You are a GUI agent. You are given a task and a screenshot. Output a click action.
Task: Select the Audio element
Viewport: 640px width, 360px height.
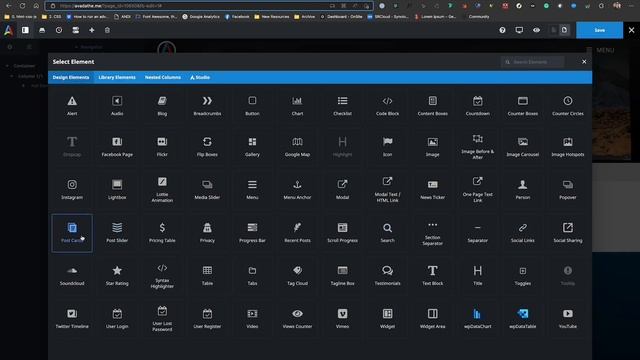[117, 105]
